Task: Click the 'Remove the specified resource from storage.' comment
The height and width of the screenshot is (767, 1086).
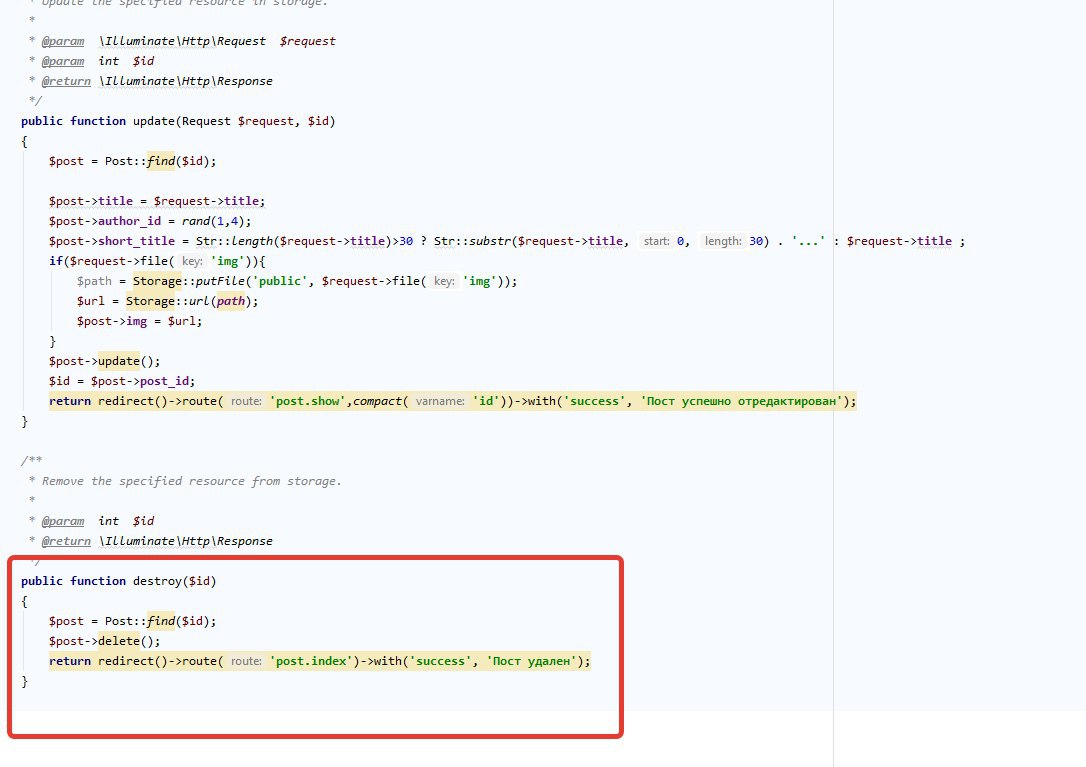Action: click(192, 481)
